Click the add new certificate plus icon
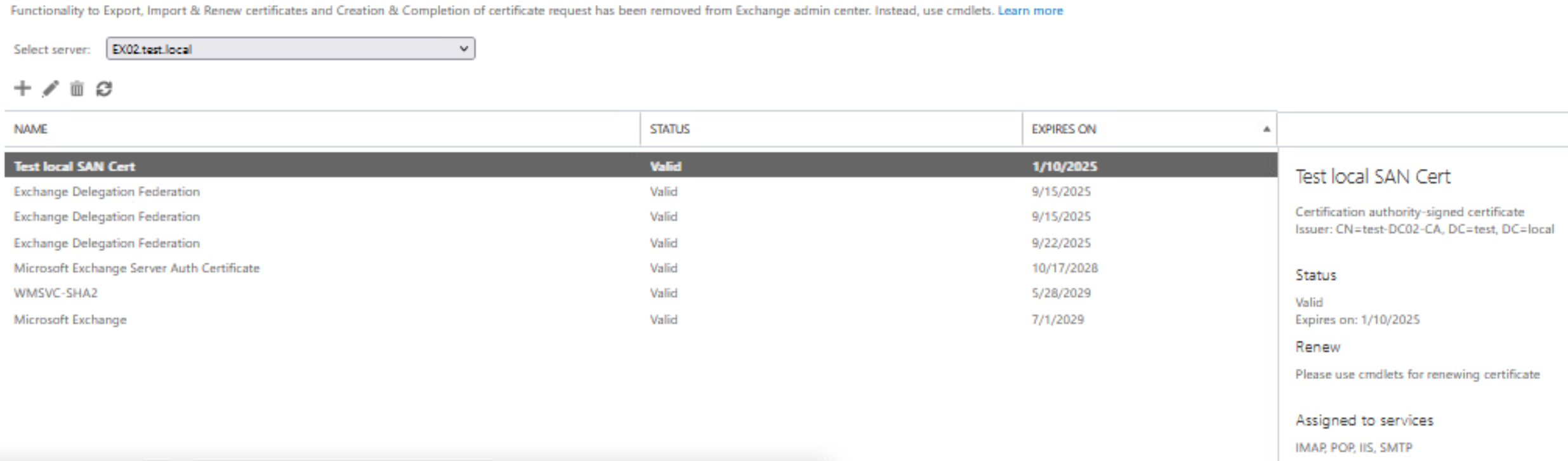This screenshot has height=461, width=1568. point(22,88)
